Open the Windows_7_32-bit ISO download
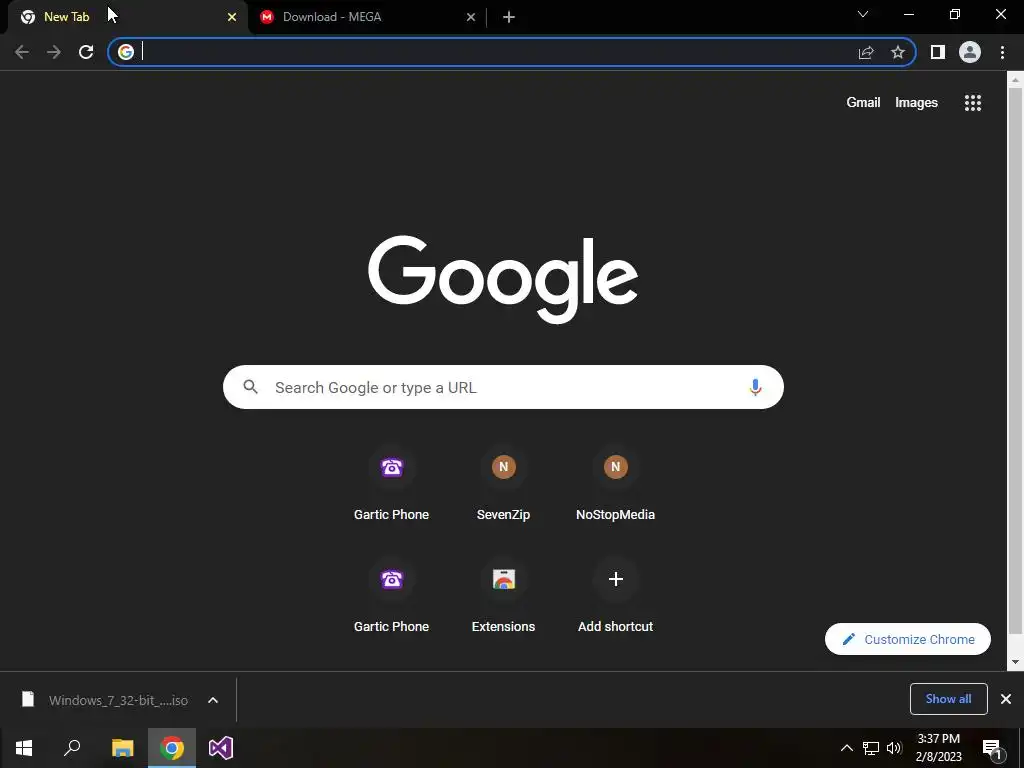Image resolution: width=1024 pixels, height=768 pixels. [118, 700]
